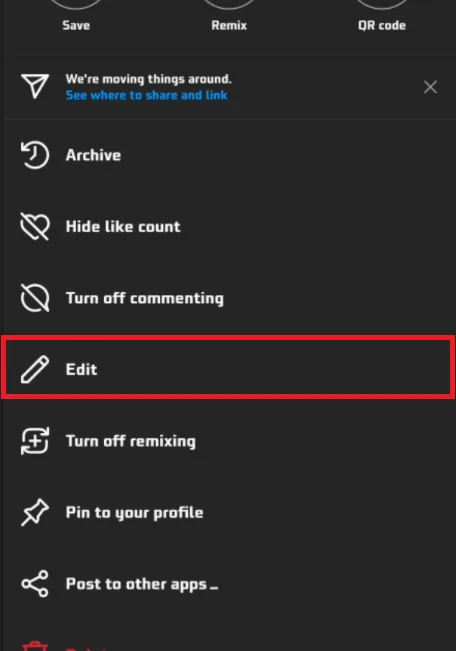The width and height of the screenshot is (456, 651).
Task: Click the crossed-out heart icon
Action: pos(35,226)
